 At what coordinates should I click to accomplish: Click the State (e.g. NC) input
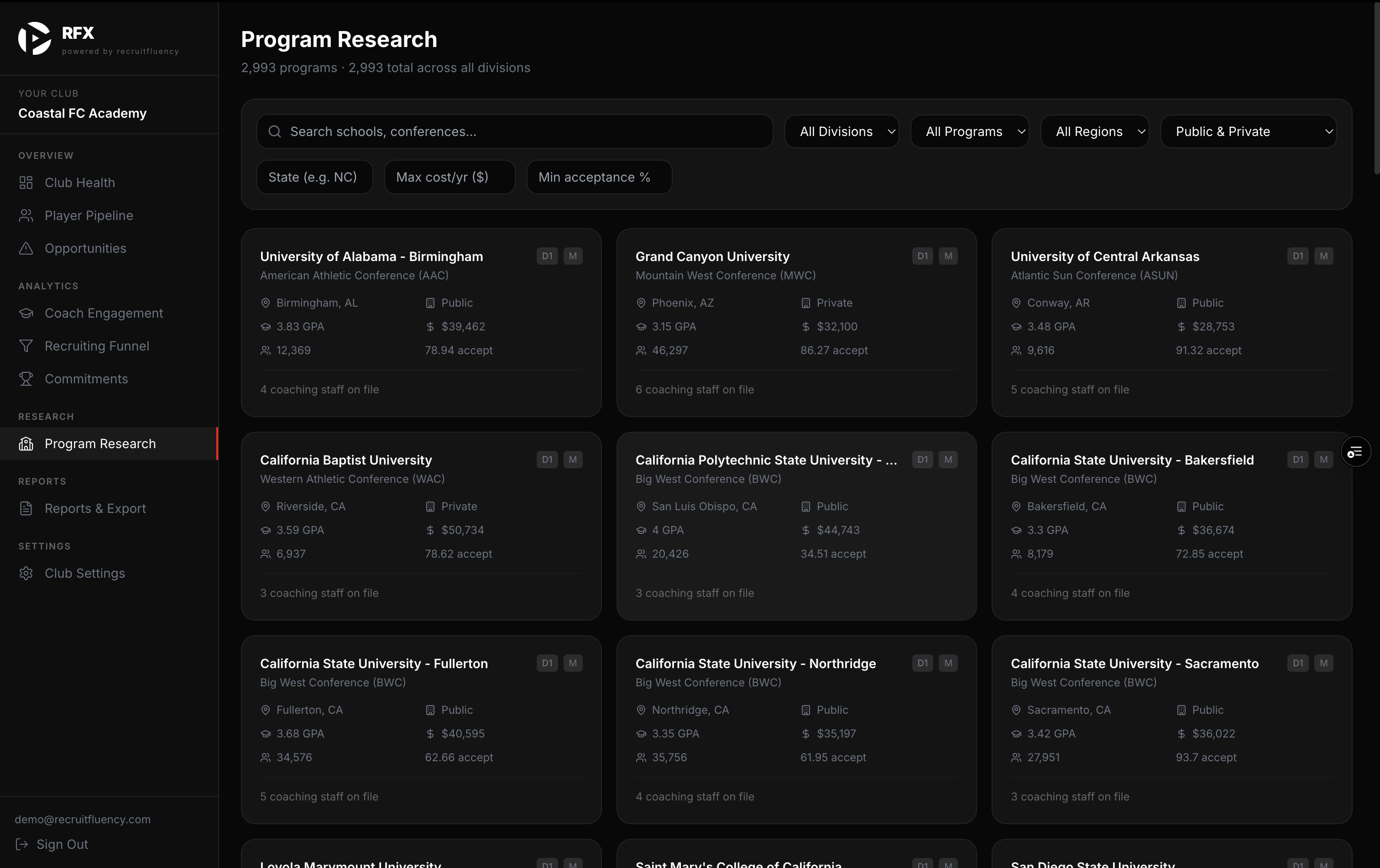tap(314, 177)
